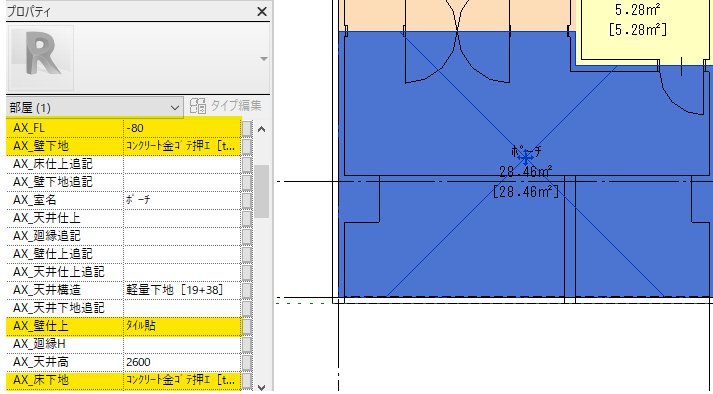Viewport: 713px width, 394px height.
Task: Click the small button beside AX_室名
Action: coord(247,200)
